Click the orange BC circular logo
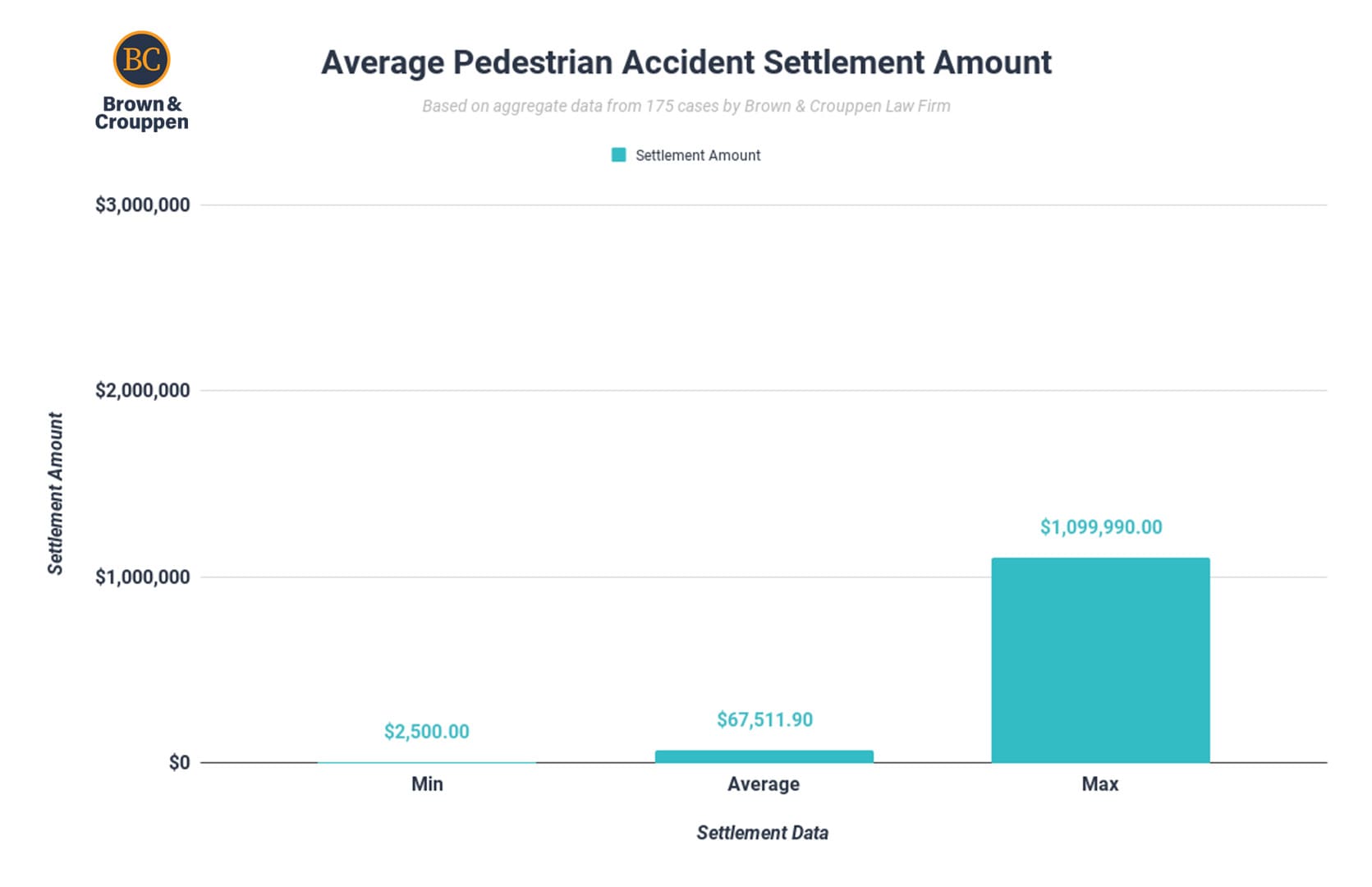 pyautogui.click(x=141, y=59)
